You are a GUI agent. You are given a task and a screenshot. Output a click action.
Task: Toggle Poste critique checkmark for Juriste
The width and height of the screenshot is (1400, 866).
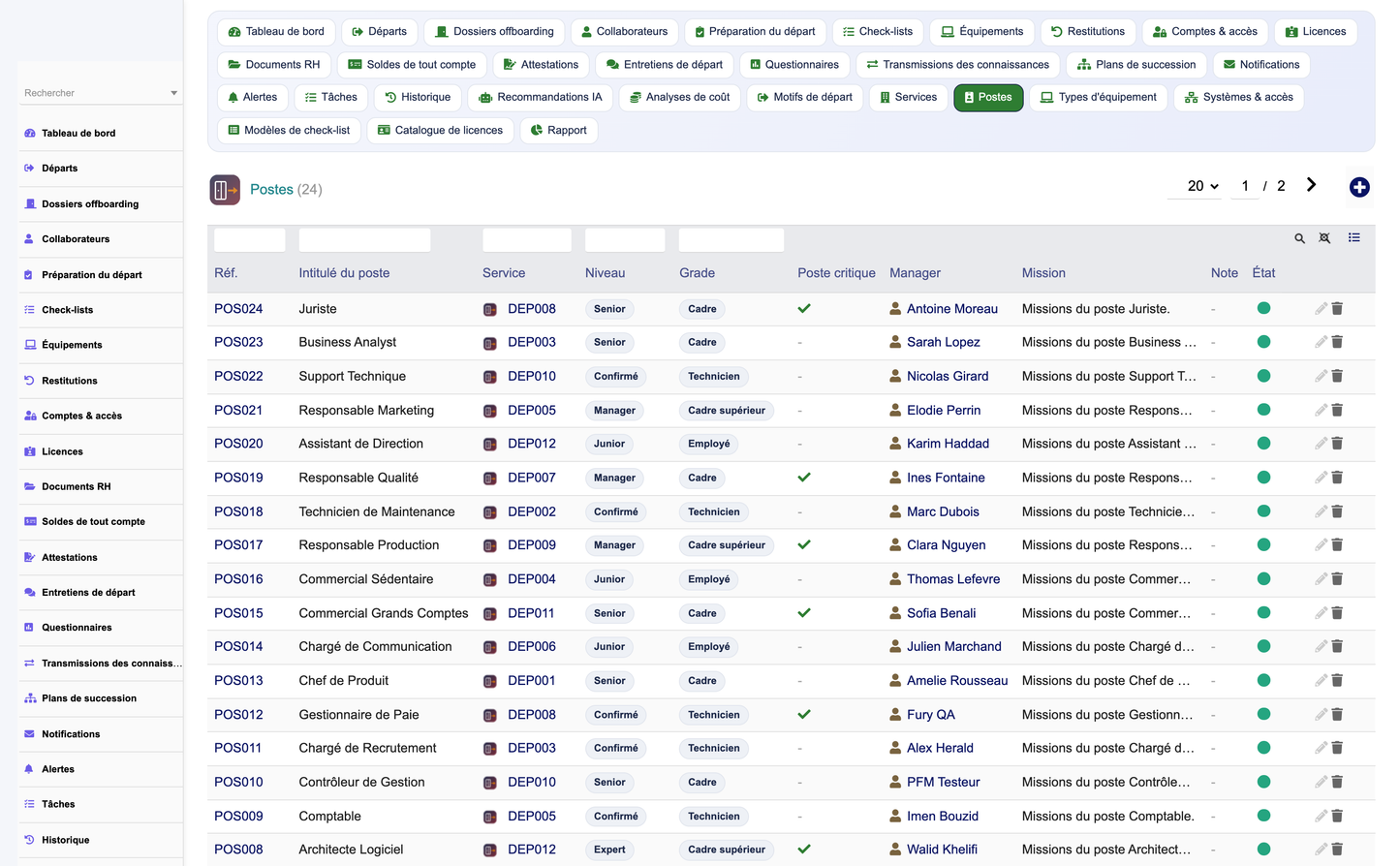804,309
